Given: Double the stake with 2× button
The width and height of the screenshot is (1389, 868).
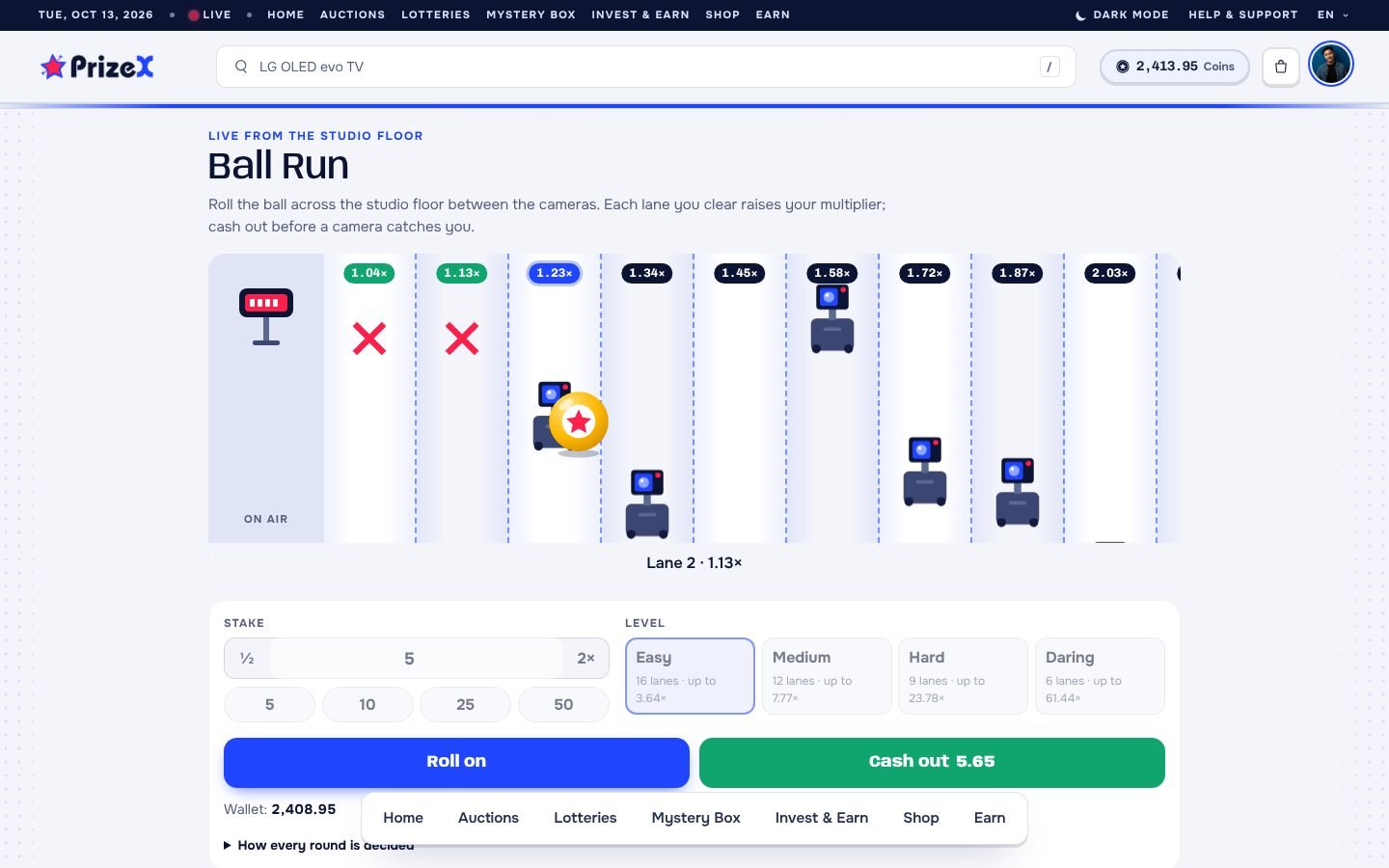Looking at the screenshot, I should [x=586, y=659].
